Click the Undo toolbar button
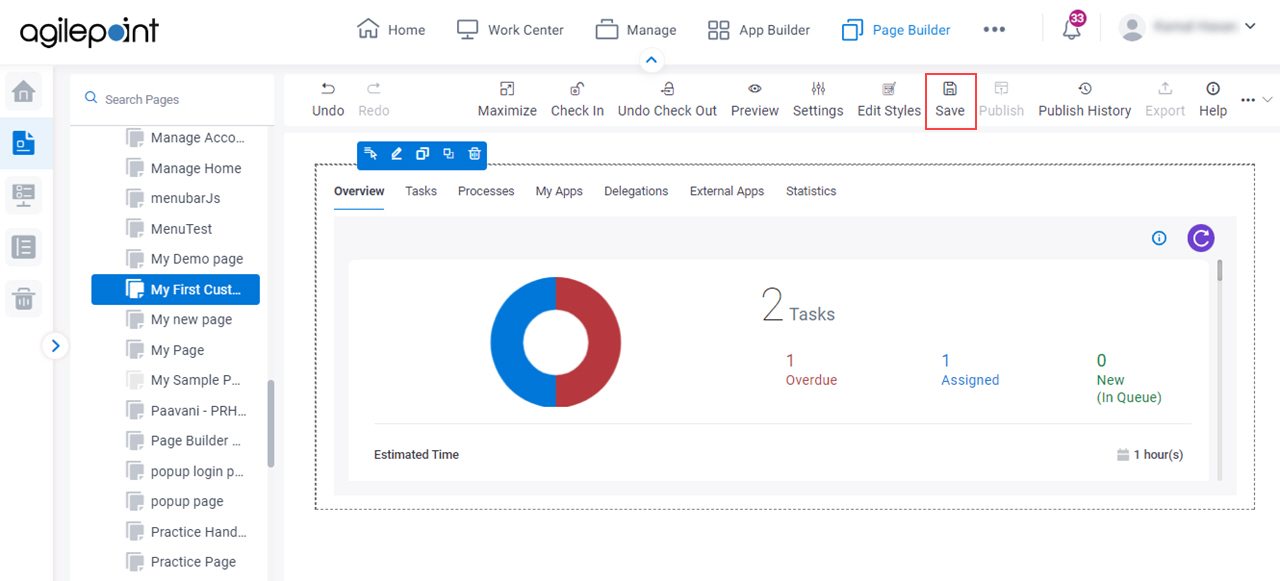Image resolution: width=1280 pixels, height=581 pixels. [x=328, y=99]
